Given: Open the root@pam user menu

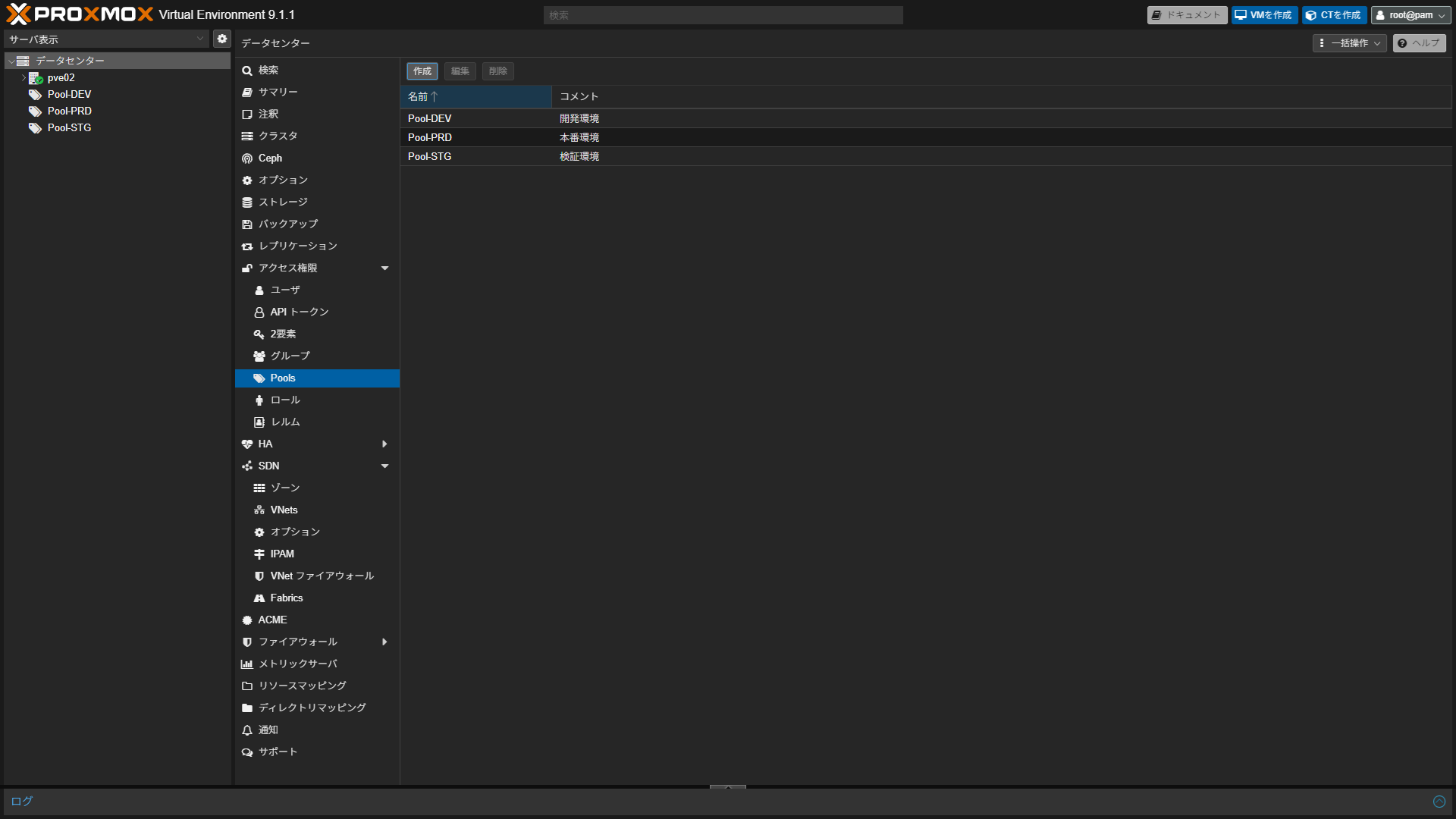Looking at the screenshot, I should point(1410,15).
